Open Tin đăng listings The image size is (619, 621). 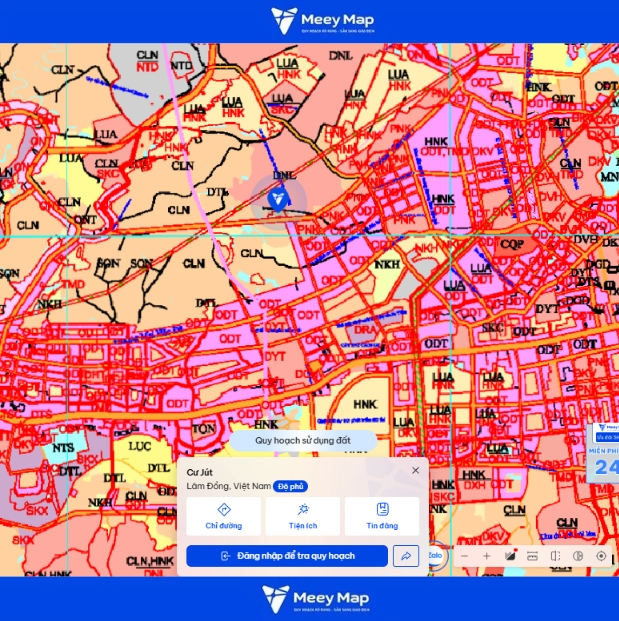click(382, 516)
